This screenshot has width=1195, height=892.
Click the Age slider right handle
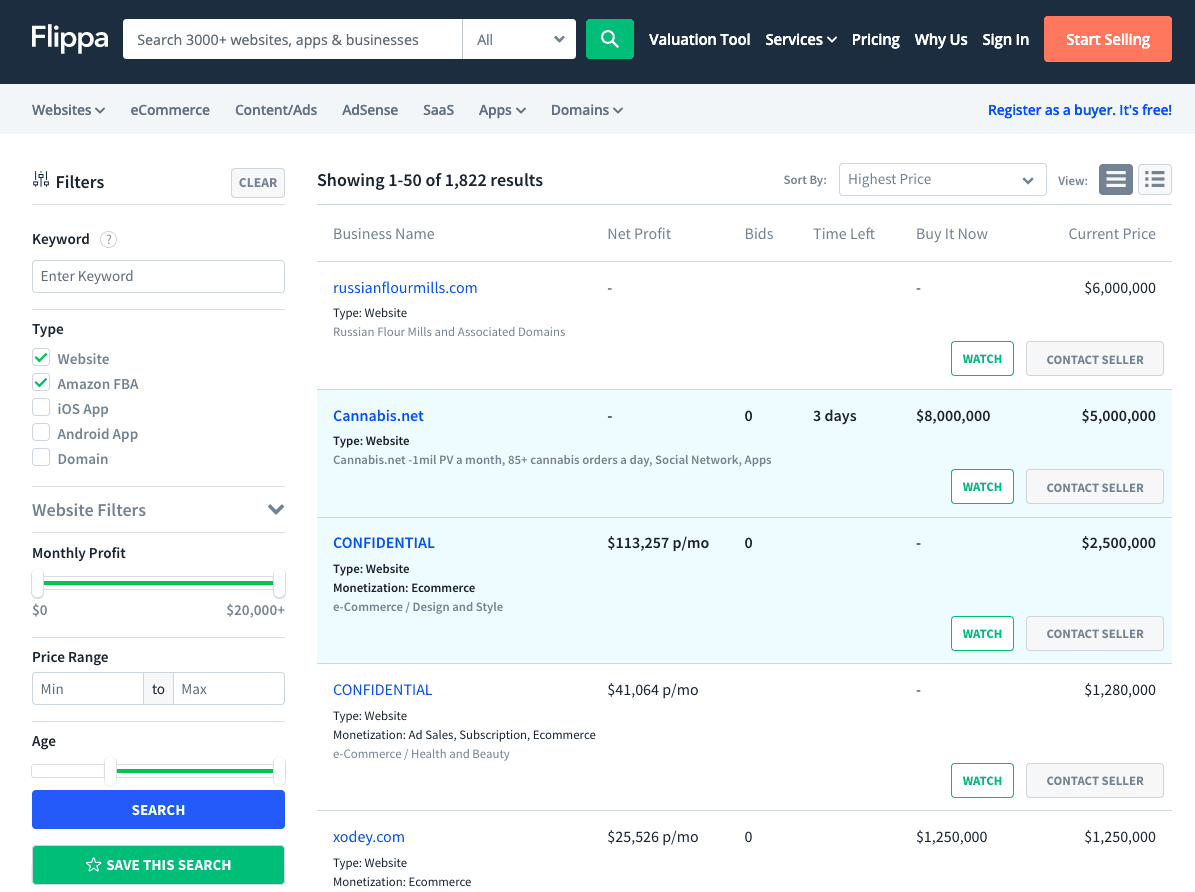click(280, 771)
